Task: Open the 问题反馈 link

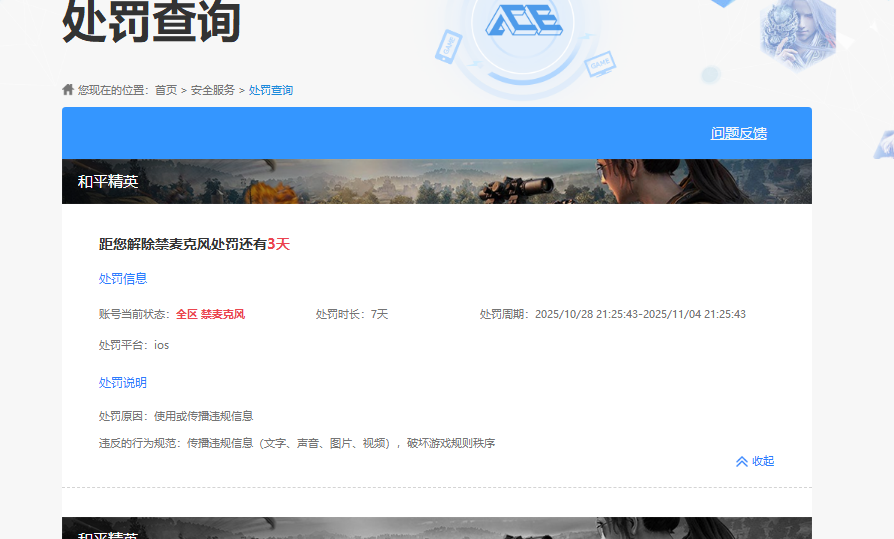Action: click(x=738, y=133)
